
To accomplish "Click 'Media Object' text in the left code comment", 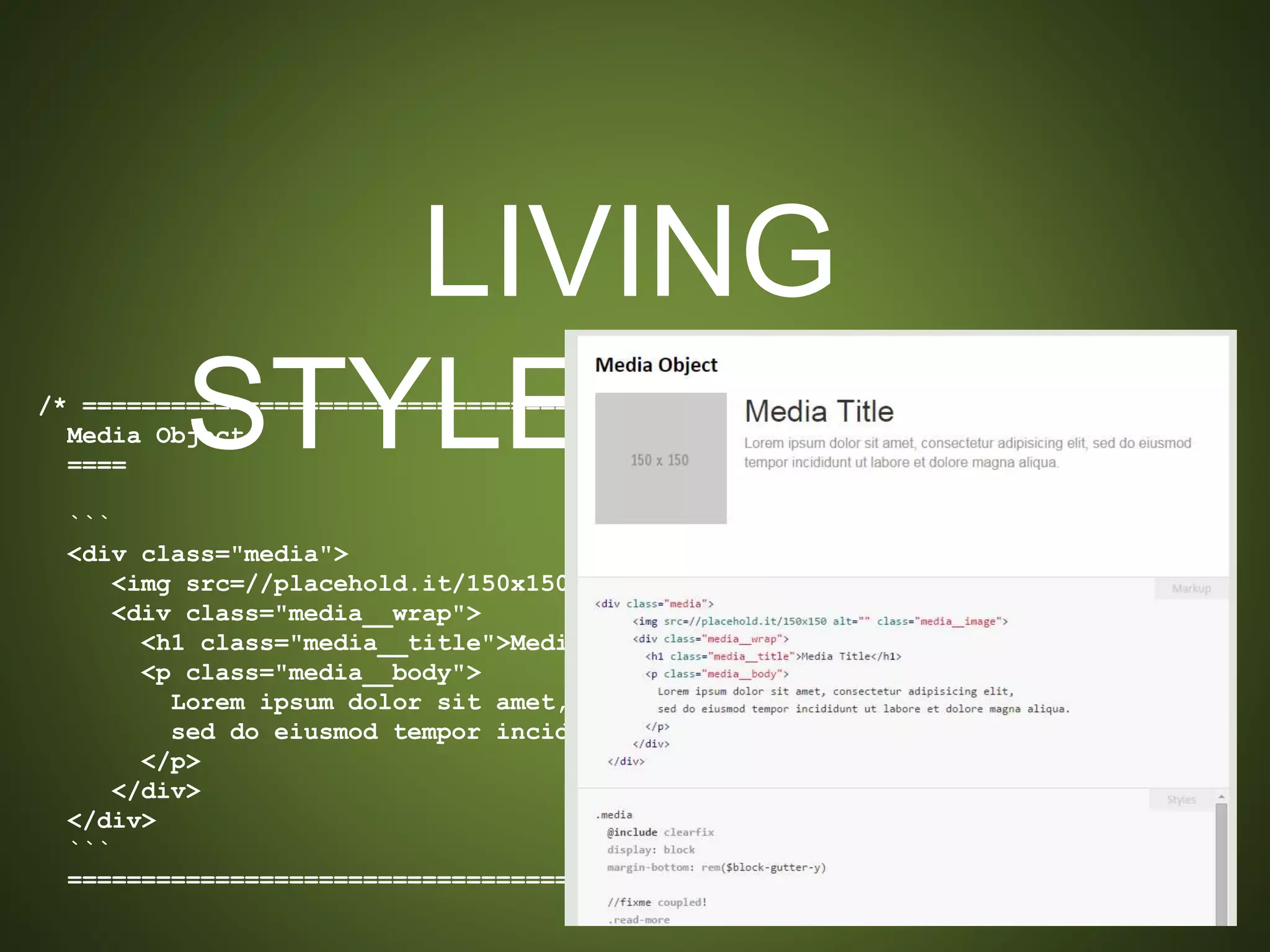I will tap(155, 436).
